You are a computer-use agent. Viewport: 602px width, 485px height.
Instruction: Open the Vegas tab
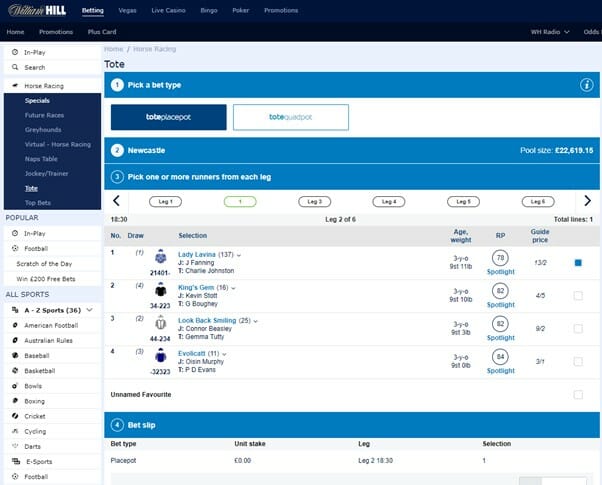[127, 10]
